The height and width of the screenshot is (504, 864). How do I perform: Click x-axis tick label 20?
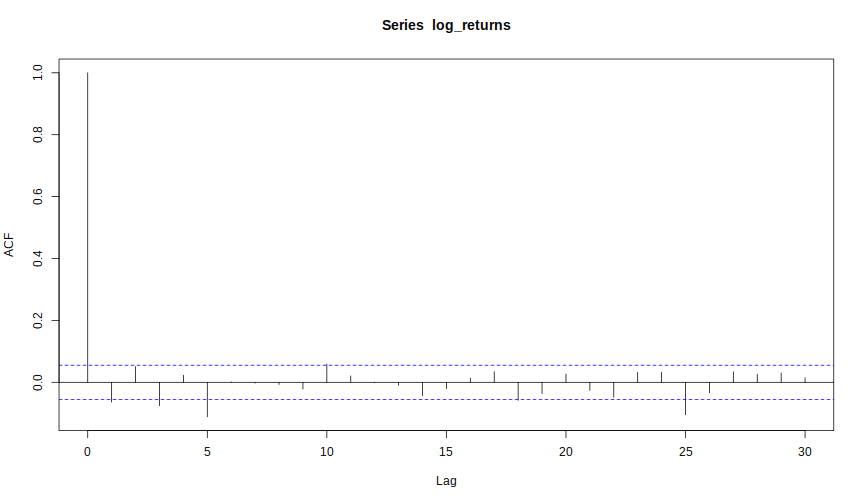[x=566, y=452]
